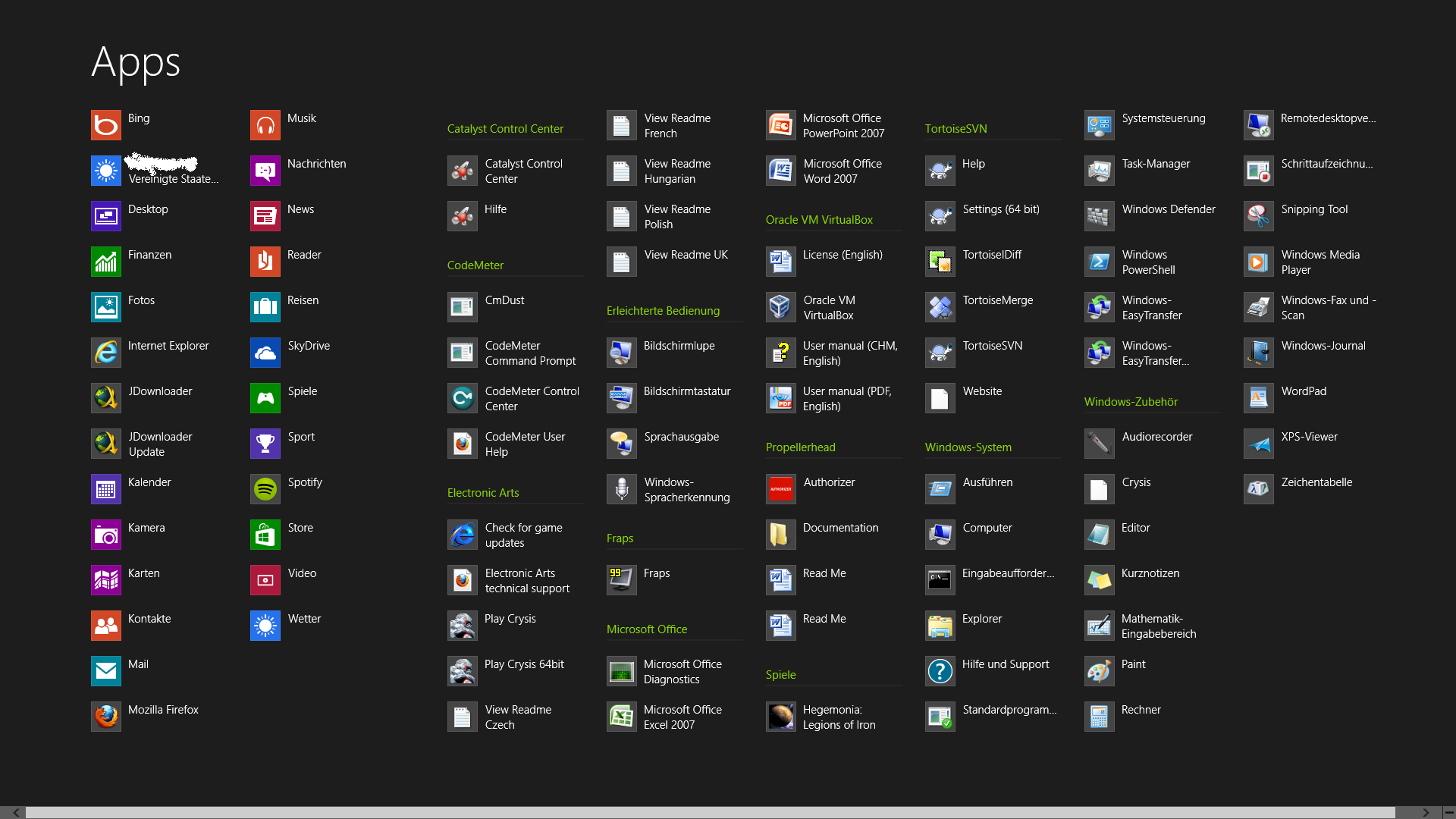
Task: Click the 'Microsoft Office Word 2007' label
Action: pos(843,171)
